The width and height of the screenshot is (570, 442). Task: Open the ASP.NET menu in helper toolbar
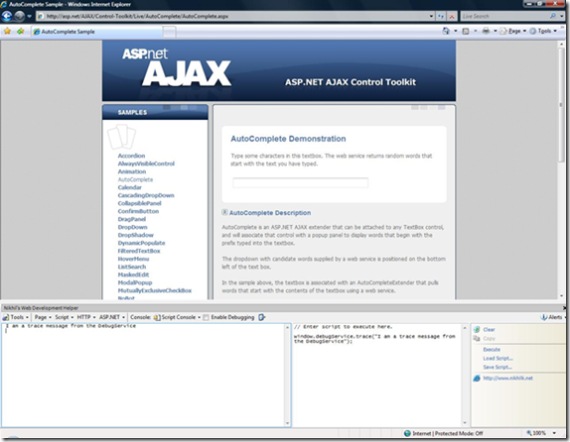(x=112, y=317)
